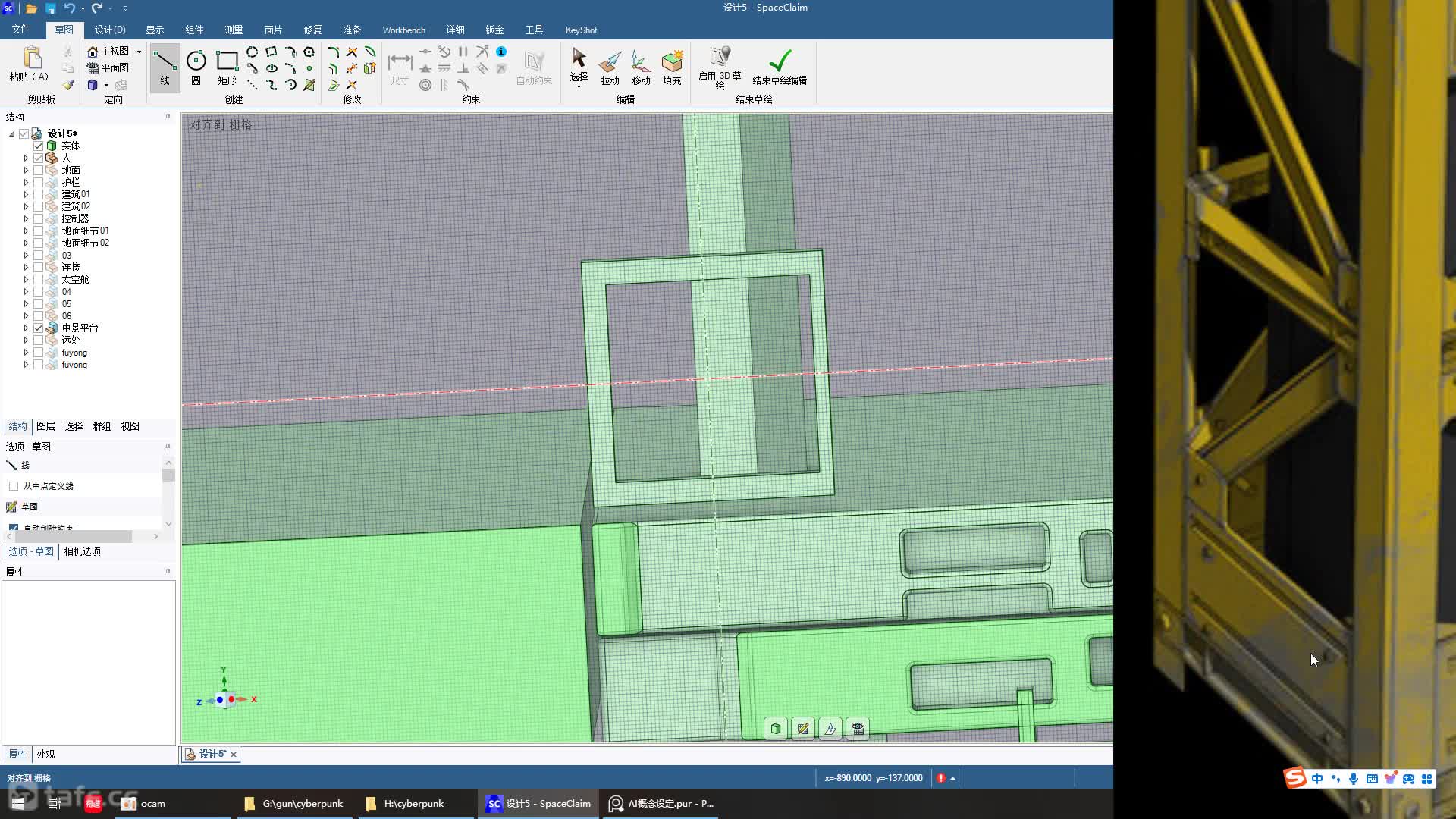
Task: Switch to the 图层 panel tab
Action: (45, 426)
